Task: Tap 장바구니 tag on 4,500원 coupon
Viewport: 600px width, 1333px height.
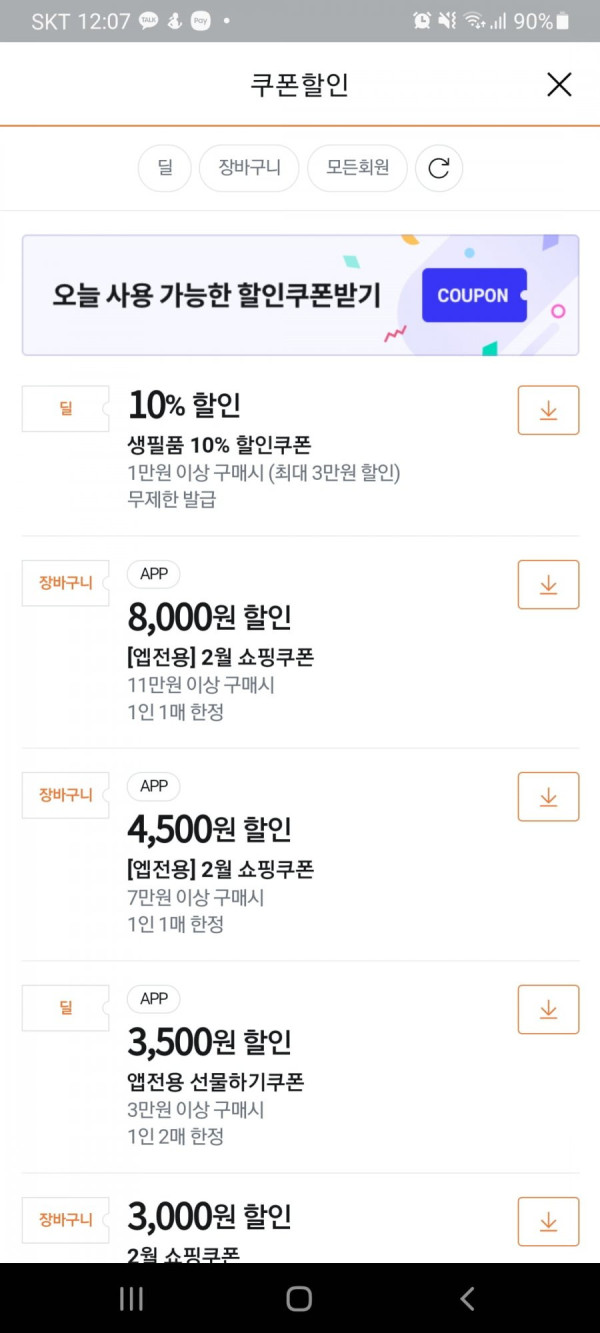Action: tap(65, 795)
